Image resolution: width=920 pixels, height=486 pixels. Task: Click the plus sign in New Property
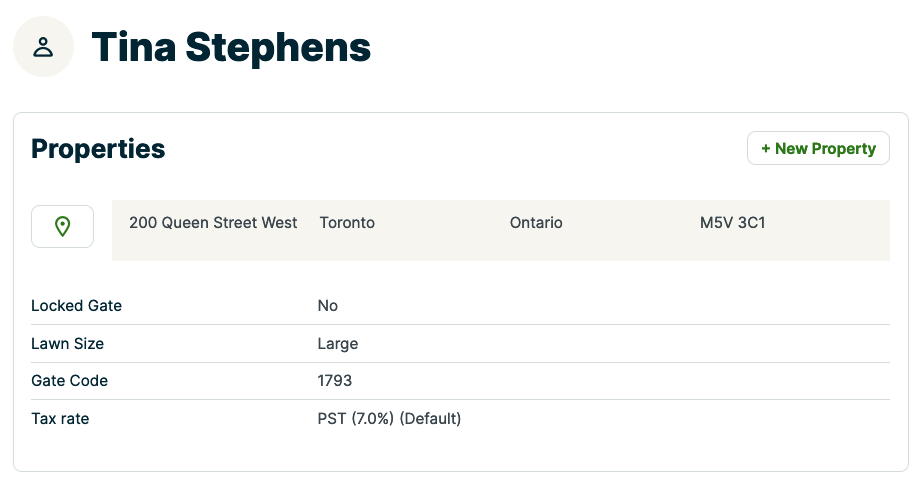tap(766, 149)
